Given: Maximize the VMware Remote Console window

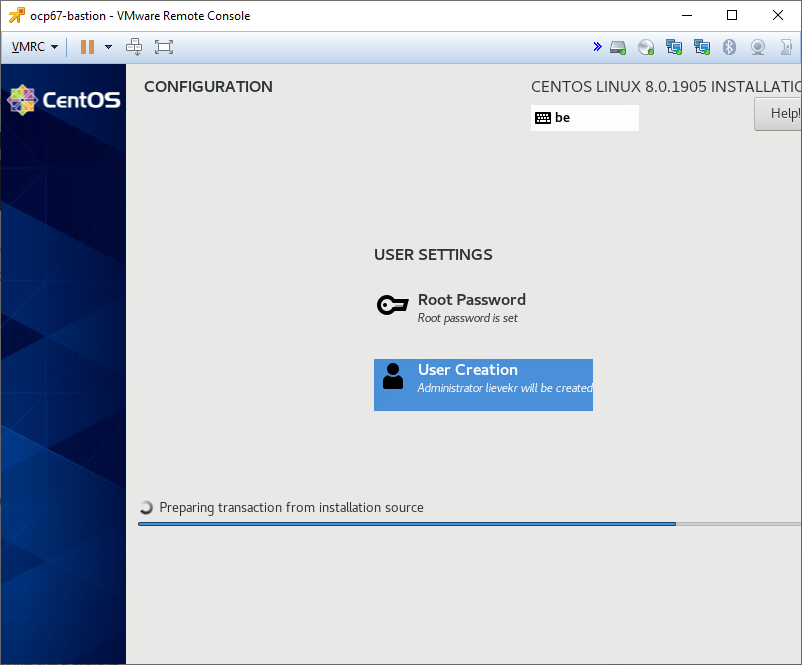Looking at the screenshot, I should point(732,15).
